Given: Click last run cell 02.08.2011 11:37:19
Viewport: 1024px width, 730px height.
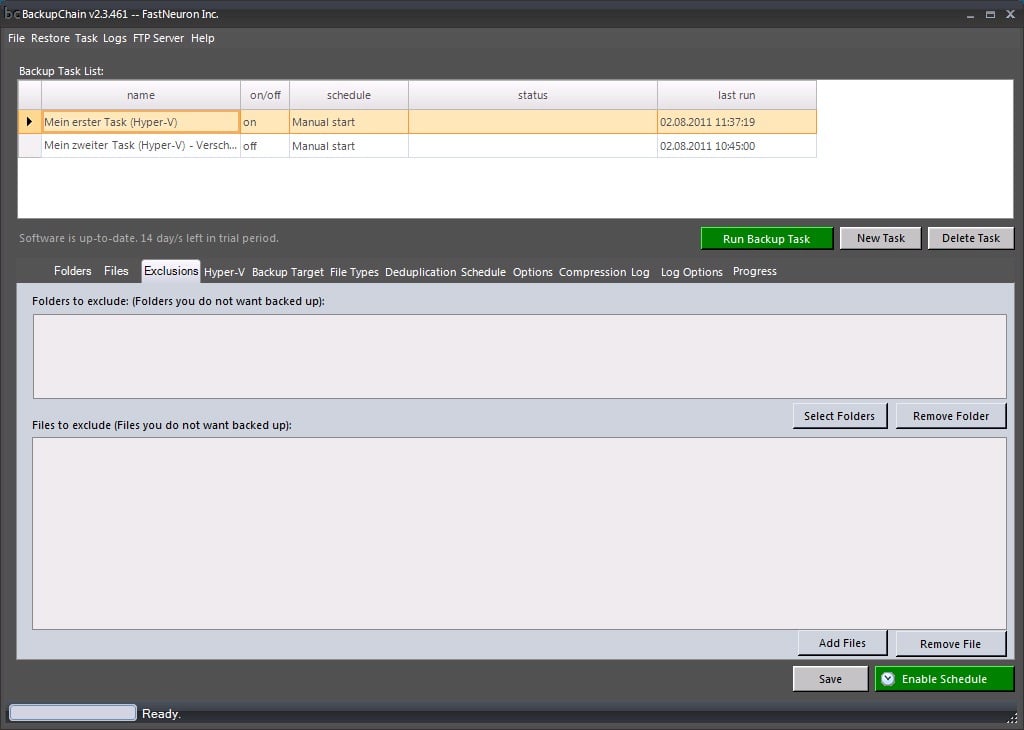Looking at the screenshot, I should 737,122.
